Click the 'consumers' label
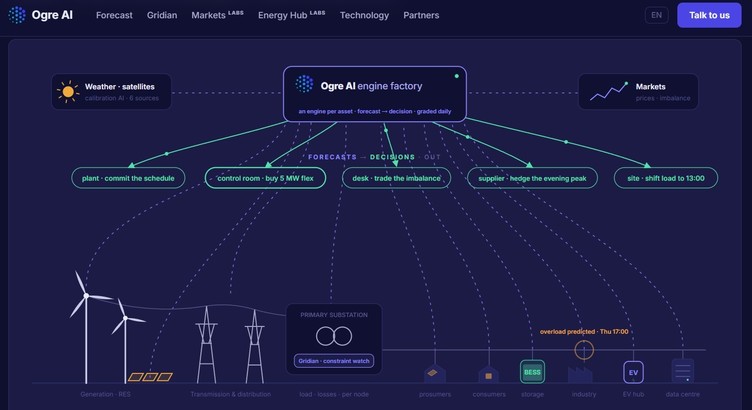752x410 pixels. tap(489, 394)
